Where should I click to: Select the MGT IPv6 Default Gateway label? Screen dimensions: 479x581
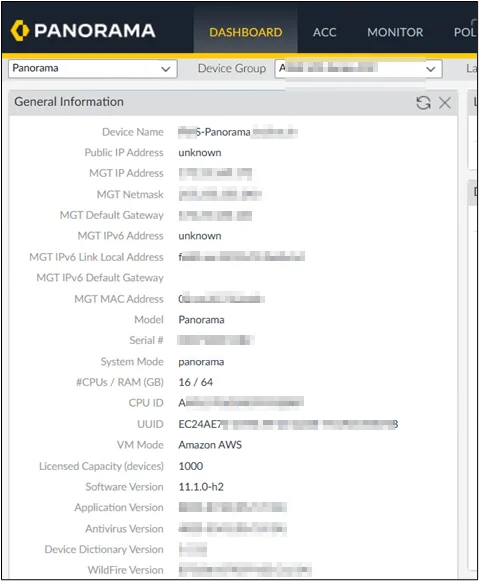(x=100, y=278)
